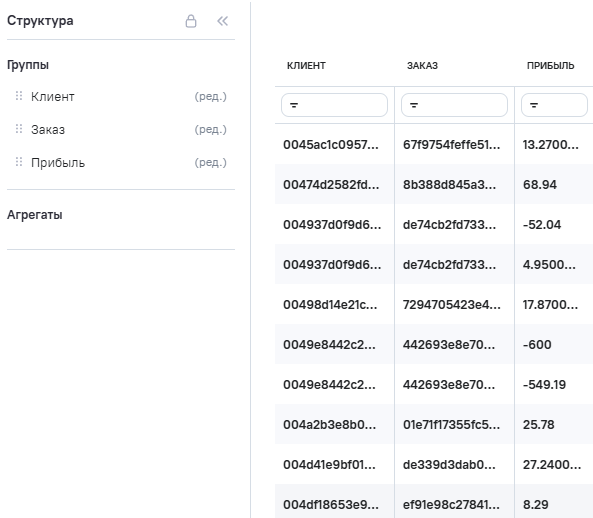The height and width of the screenshot is (518, 593).
Task: Select client cell 0045ac1c0957...
Action: (331, 144)
